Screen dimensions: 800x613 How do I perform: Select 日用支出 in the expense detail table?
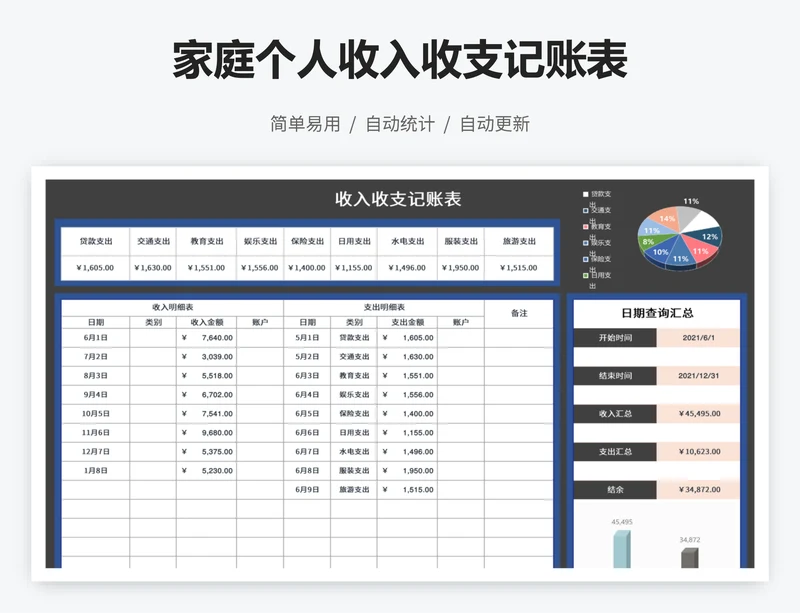(x=354, y=432)
